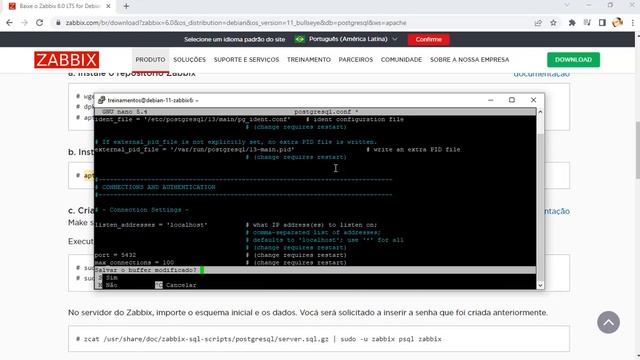Close the Zabbix browser tab
The width and height of the screenshot is (640, 360).
tap(108, 6)
